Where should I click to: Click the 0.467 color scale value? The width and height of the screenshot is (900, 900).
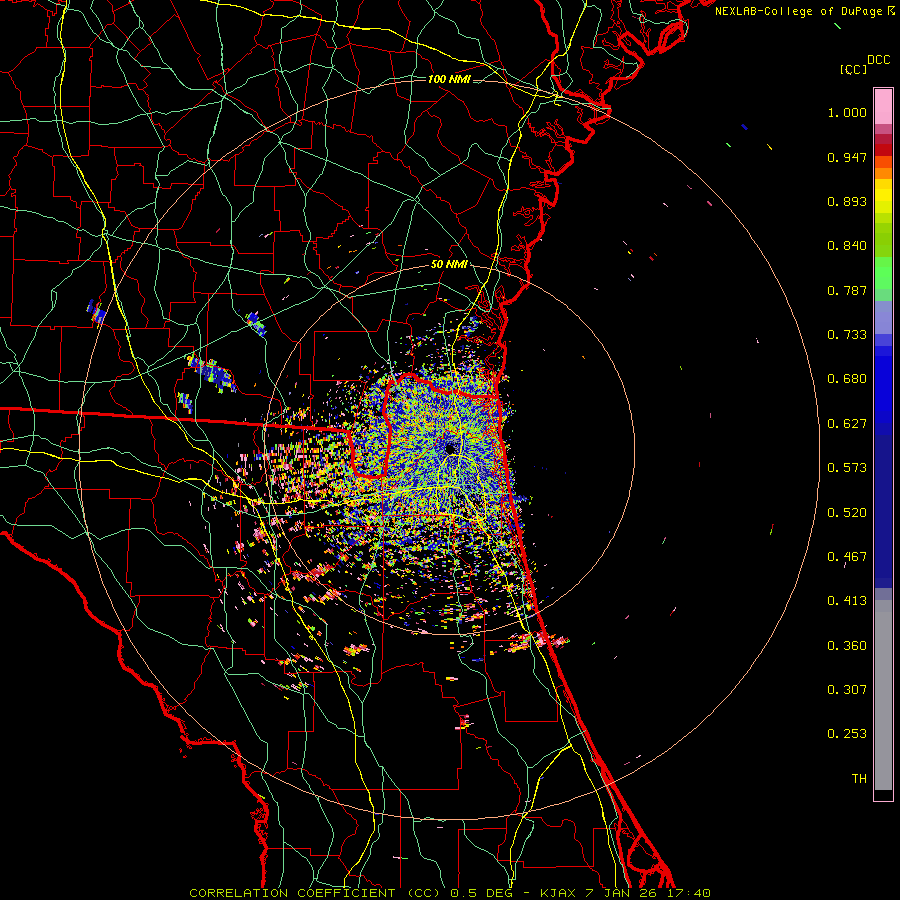847,557
